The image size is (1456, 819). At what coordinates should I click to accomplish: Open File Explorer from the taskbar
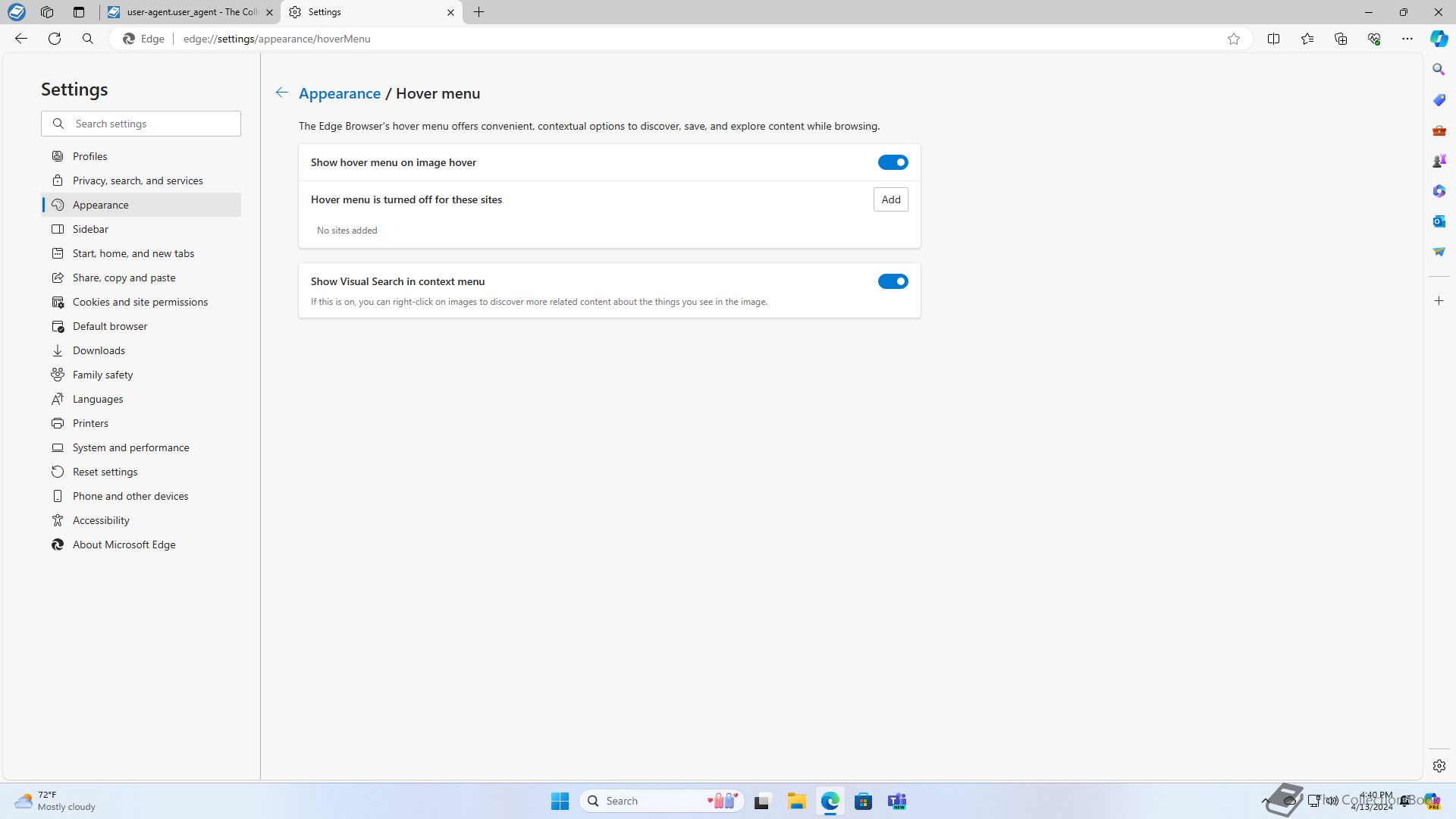point(796,801)
